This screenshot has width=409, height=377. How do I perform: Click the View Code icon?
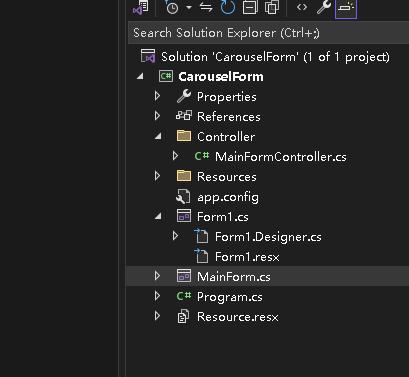(302, 7)
